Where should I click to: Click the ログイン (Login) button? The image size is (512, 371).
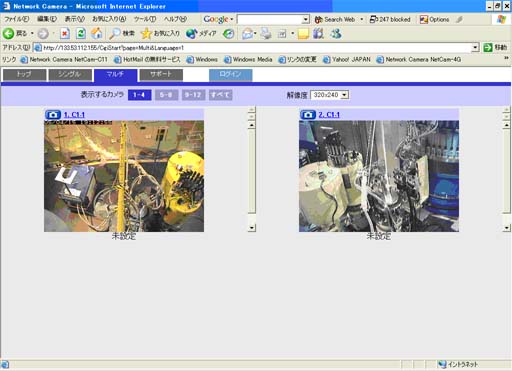[231, 74]
